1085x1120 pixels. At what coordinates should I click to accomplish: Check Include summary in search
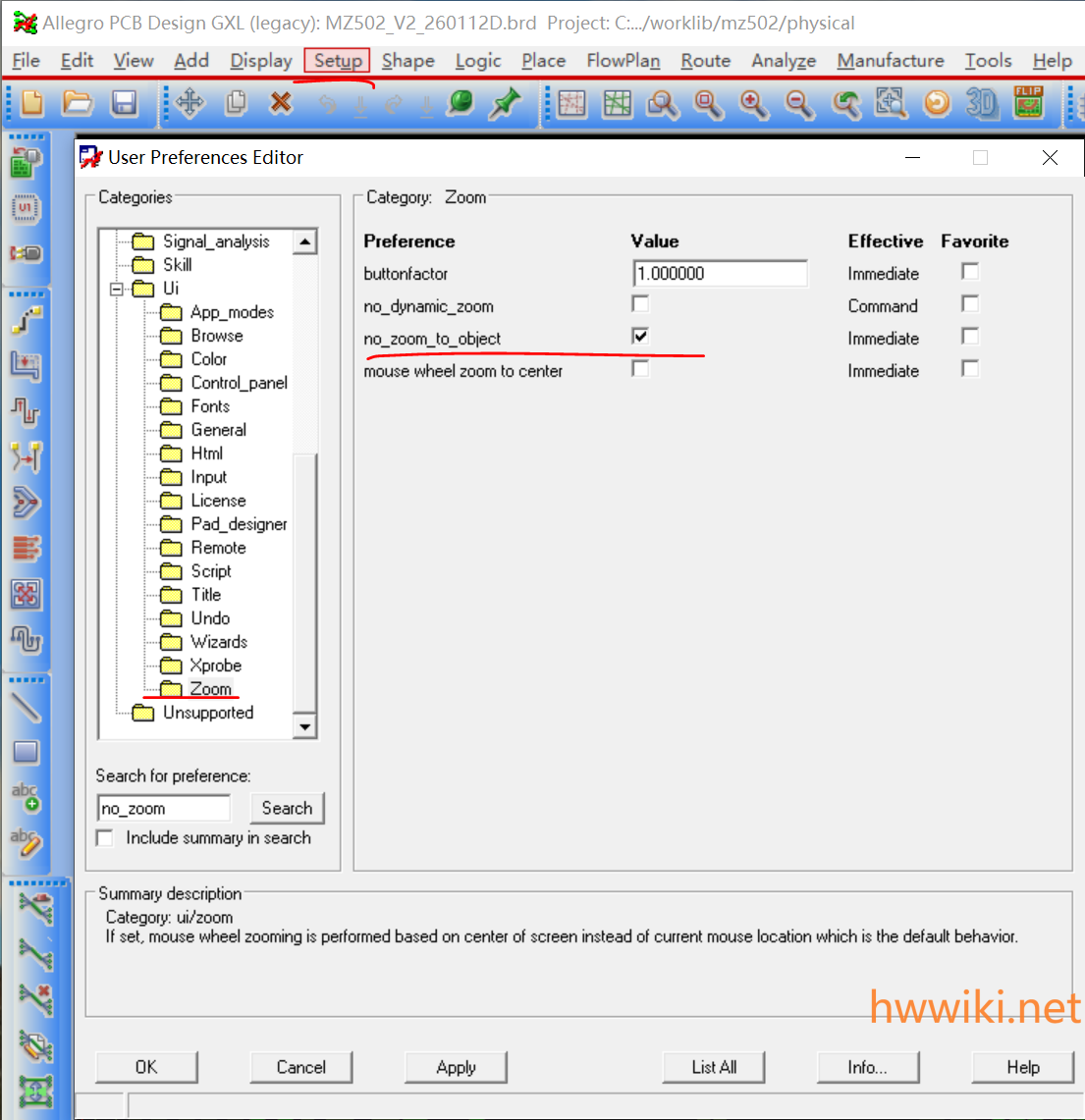[105, 838]
